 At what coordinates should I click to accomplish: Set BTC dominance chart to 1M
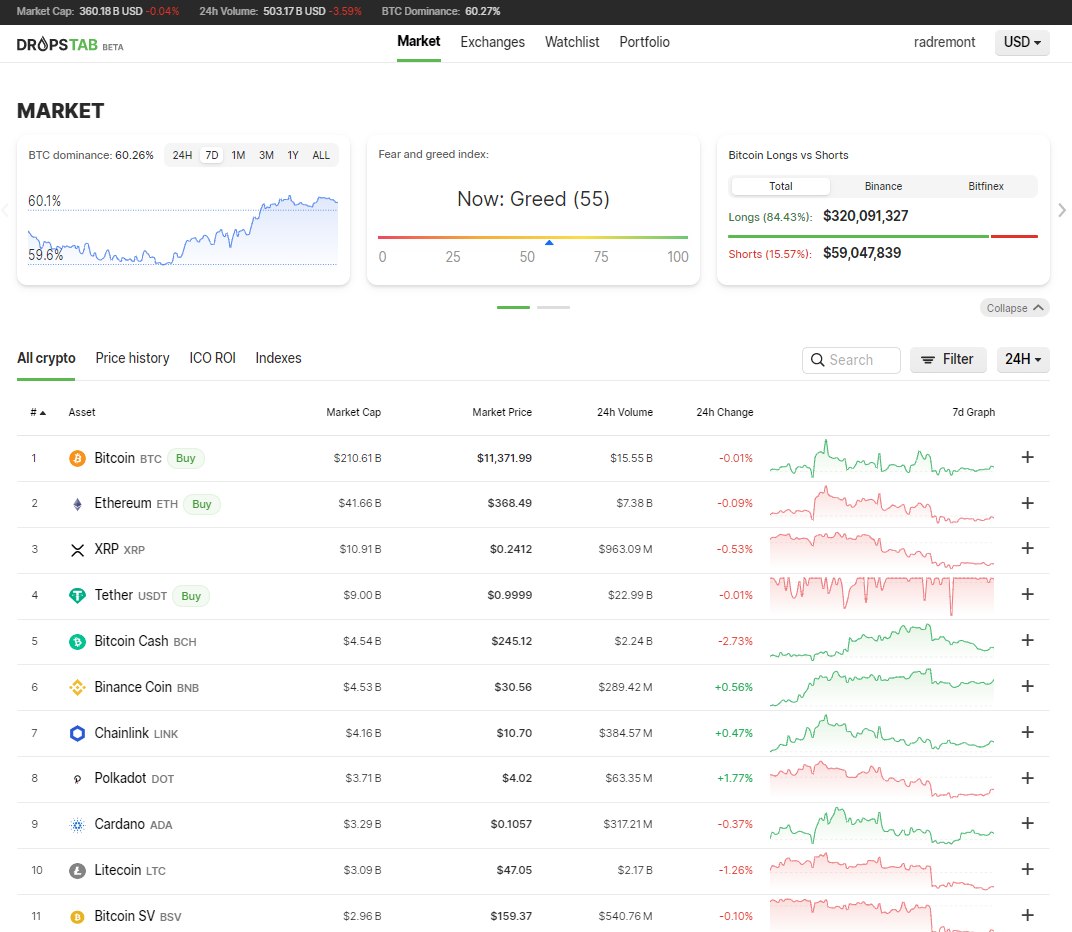(x=238, y=155)
